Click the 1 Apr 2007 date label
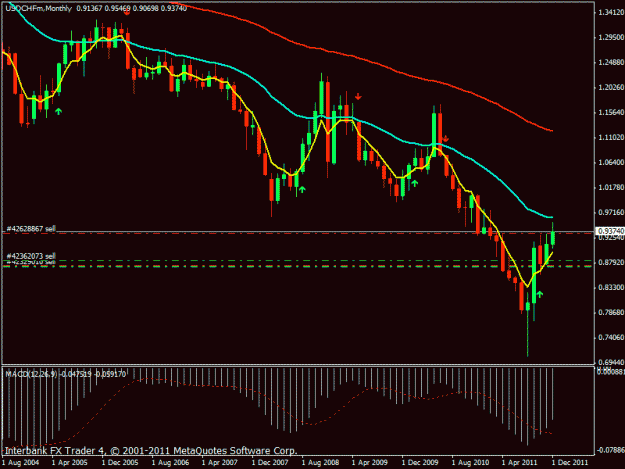Viewport: 625px width, 469px height. click(x=220, y=463)
